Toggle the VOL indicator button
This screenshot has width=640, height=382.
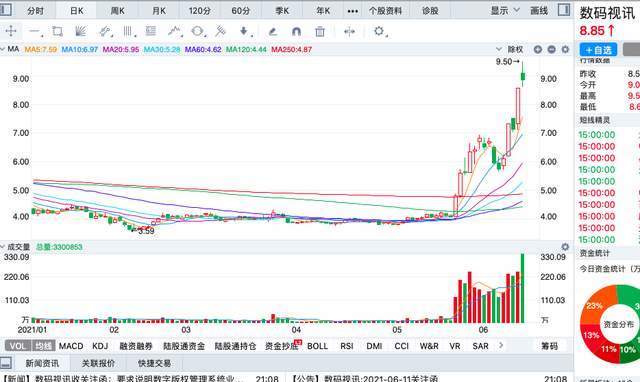[x=17, y=346]
